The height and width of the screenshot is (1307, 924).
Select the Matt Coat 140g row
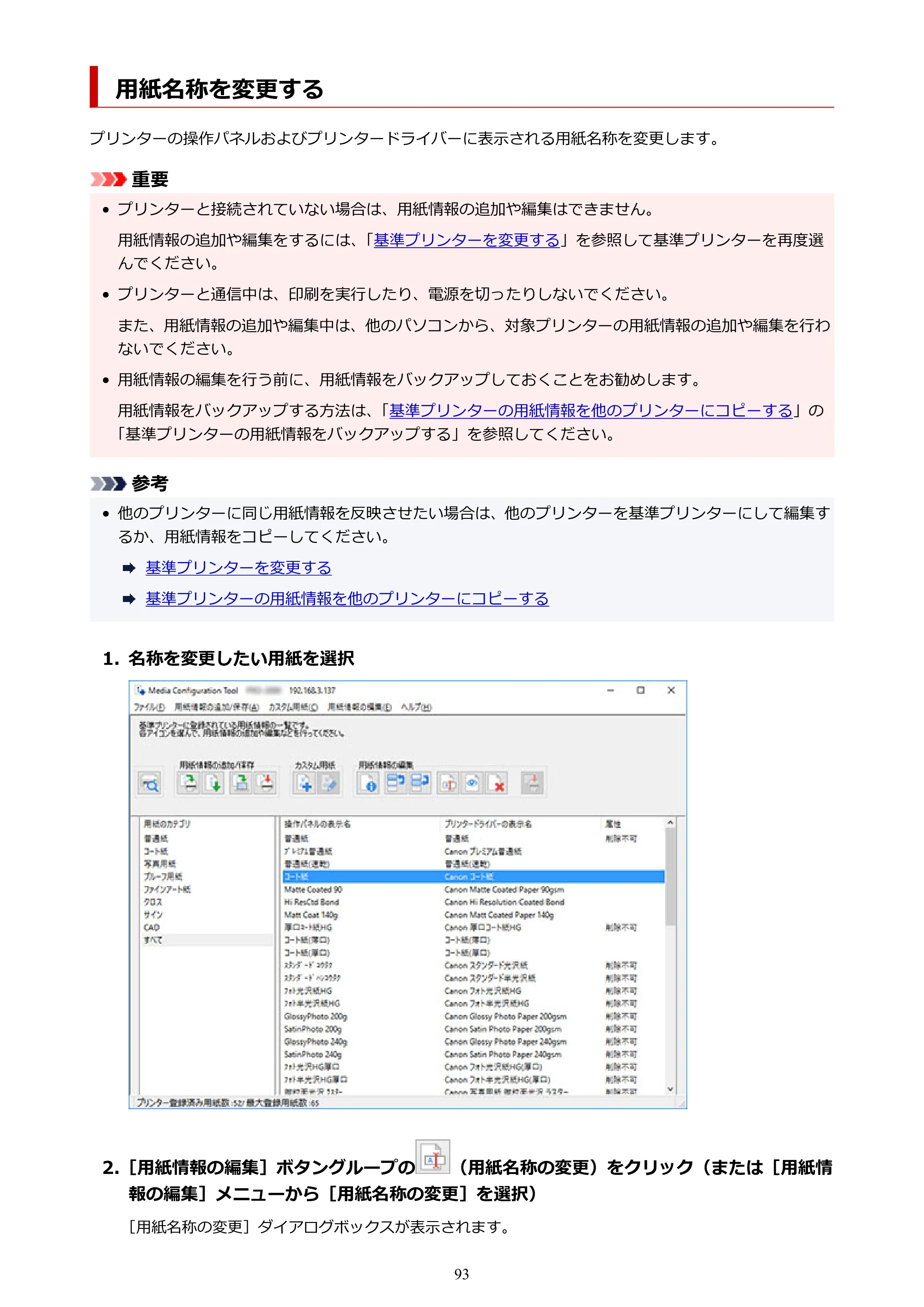(474, 915)
